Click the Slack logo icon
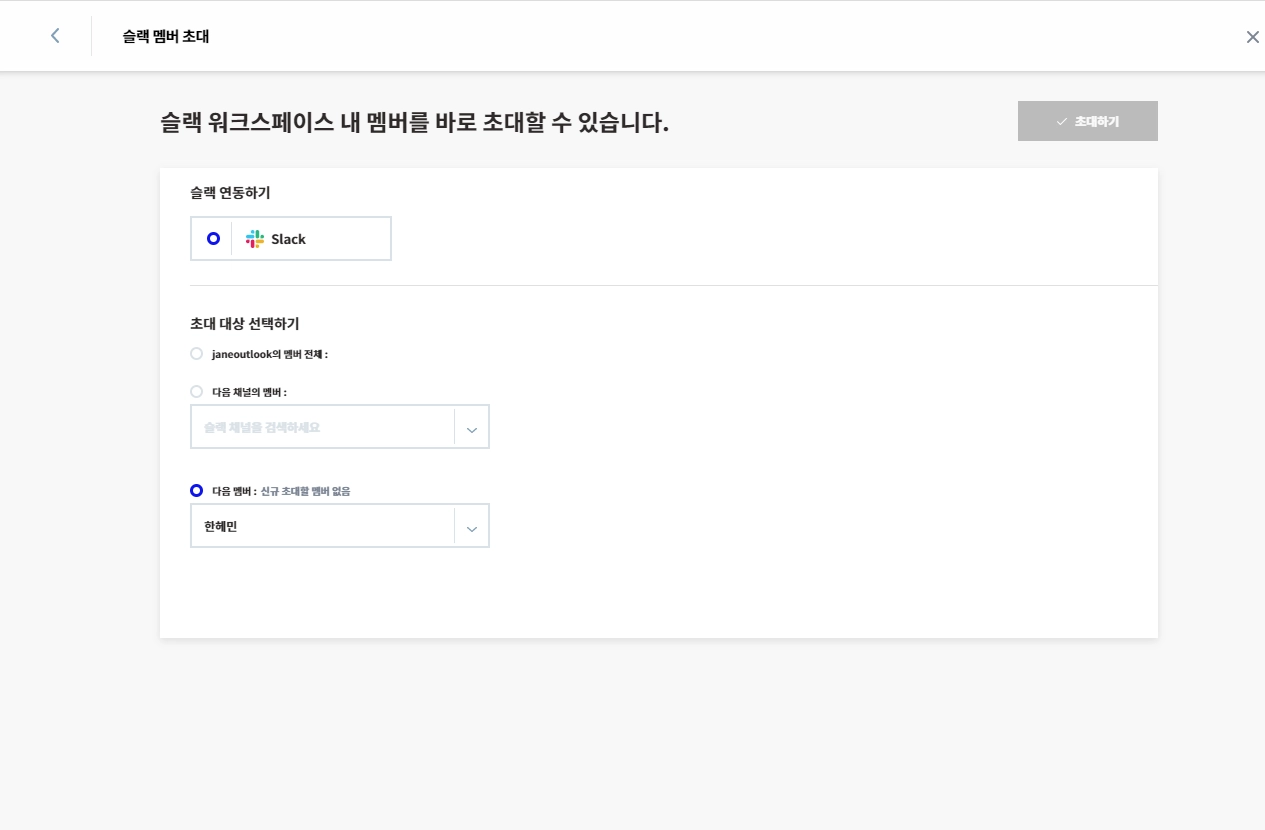This screenshot has height=830, width=1265. (255, 239)
